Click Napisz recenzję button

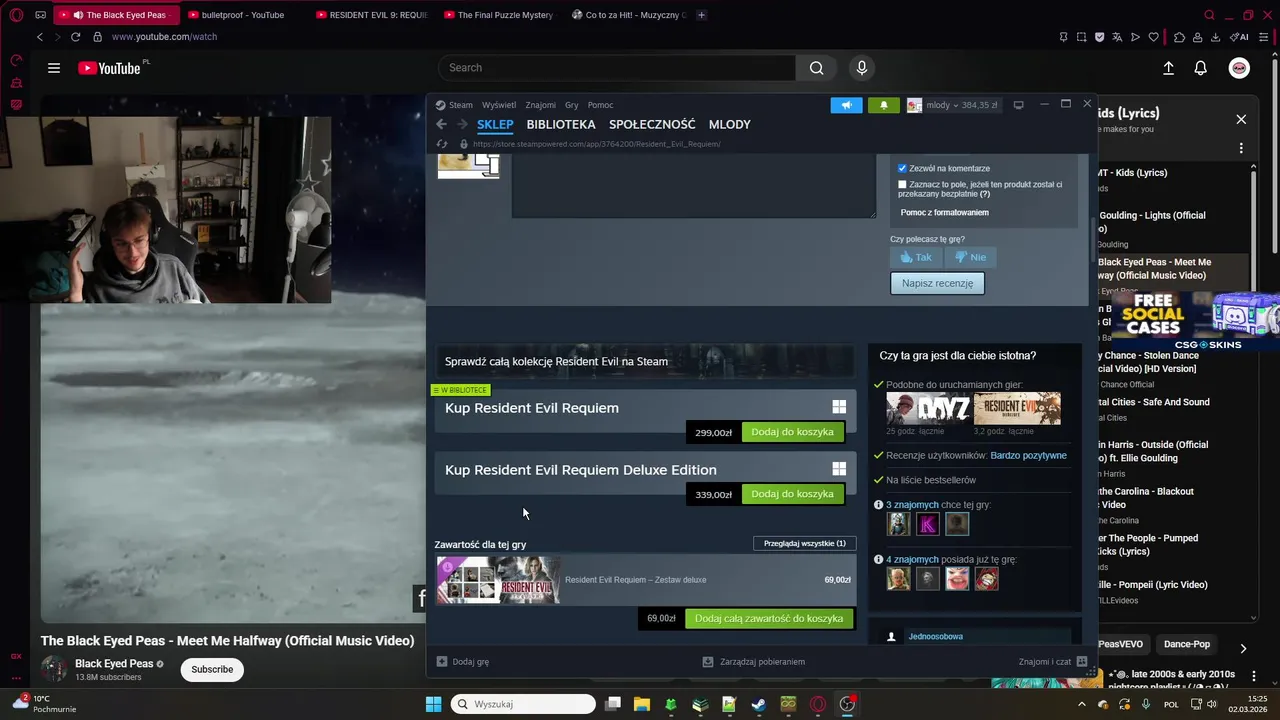pyautogui.click(x=937, y=283)
